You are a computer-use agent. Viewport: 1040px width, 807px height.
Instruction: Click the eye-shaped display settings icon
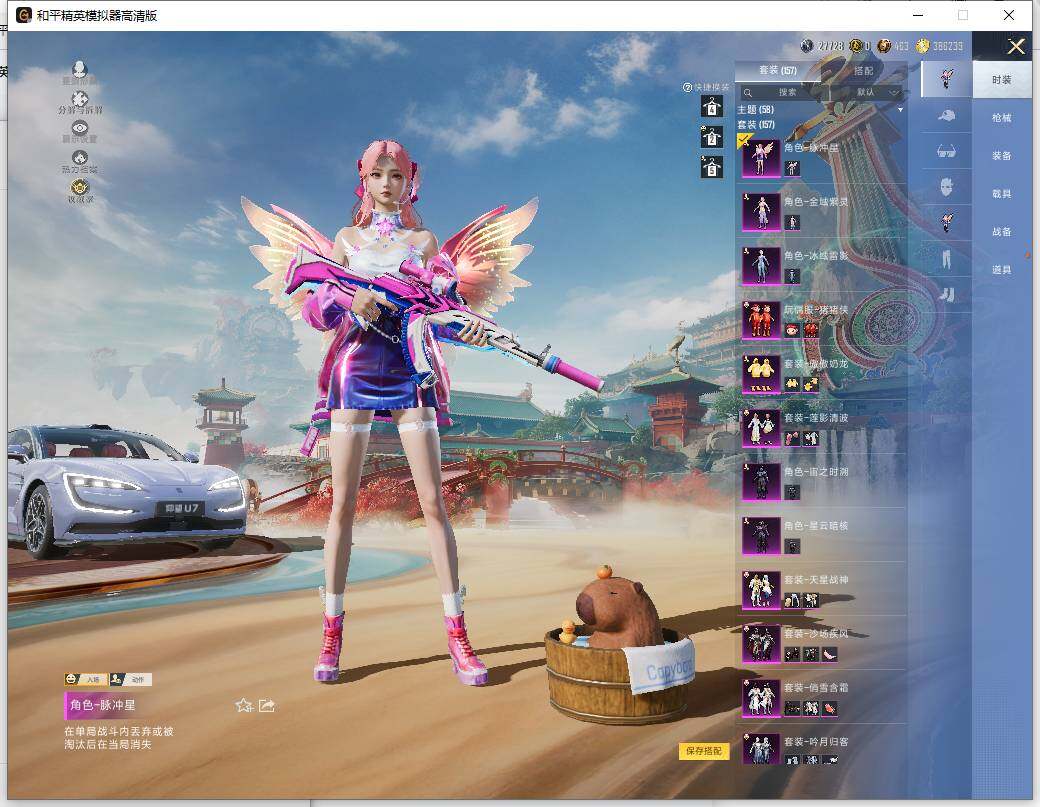point(80,128)
